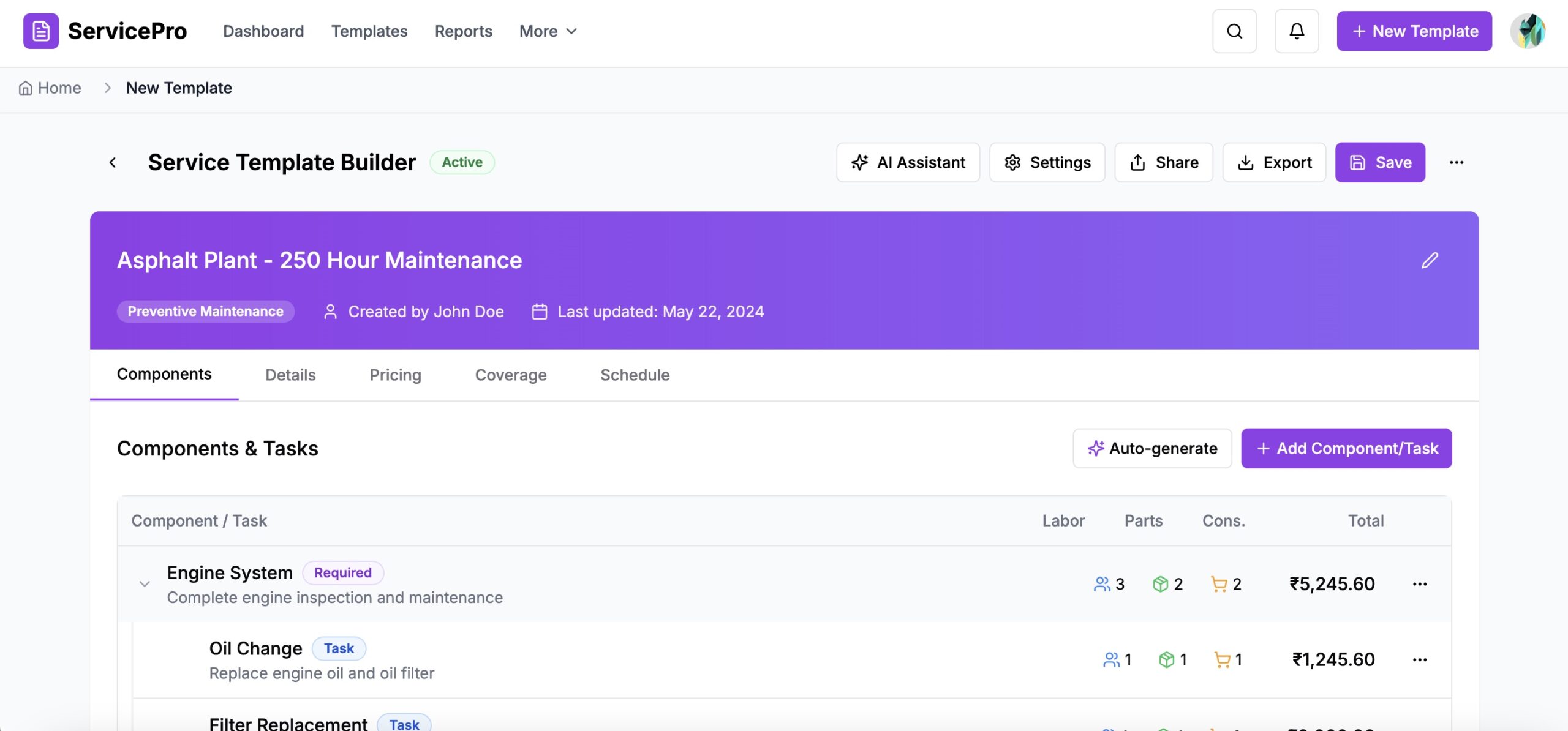Open the builder header more options ellipsis
Viewport: 1568px width, 731px height.
coord(1457,162)
